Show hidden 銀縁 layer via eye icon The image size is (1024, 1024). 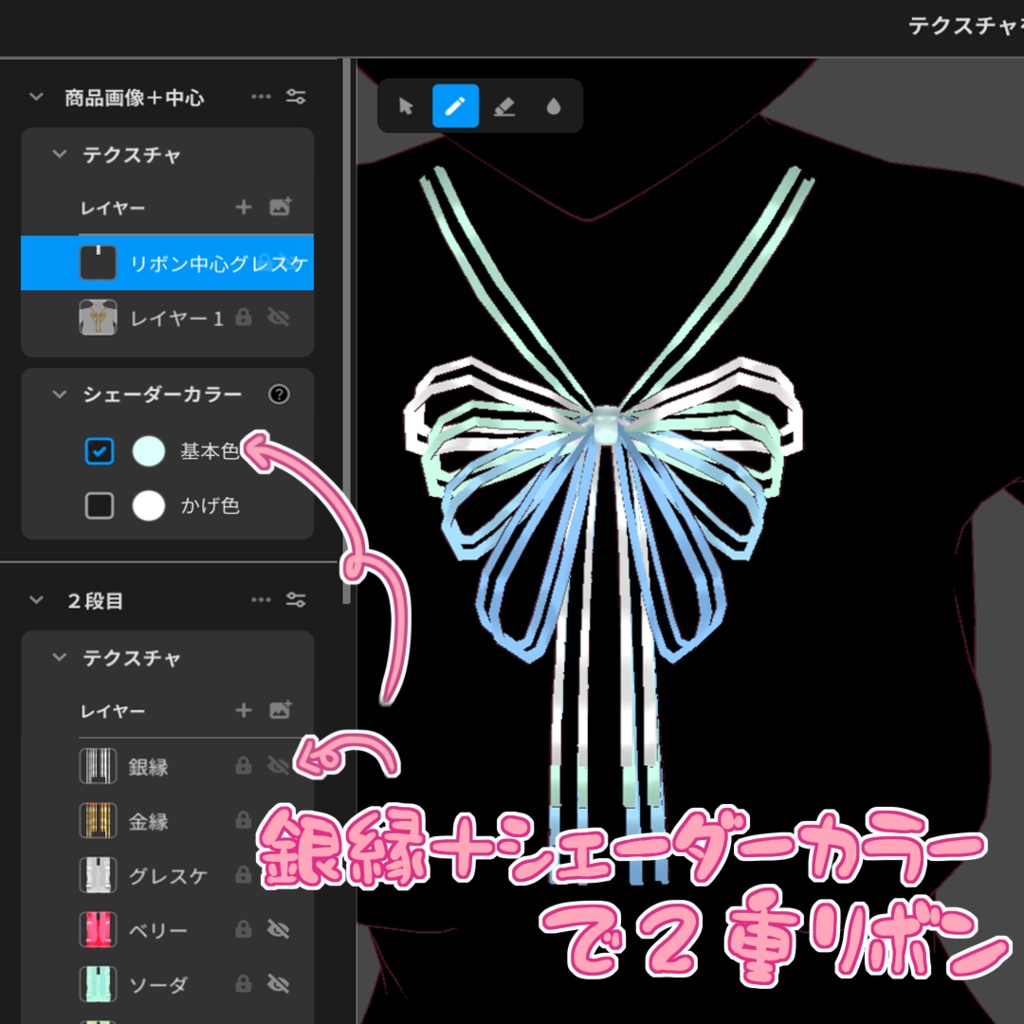(279, 765)
